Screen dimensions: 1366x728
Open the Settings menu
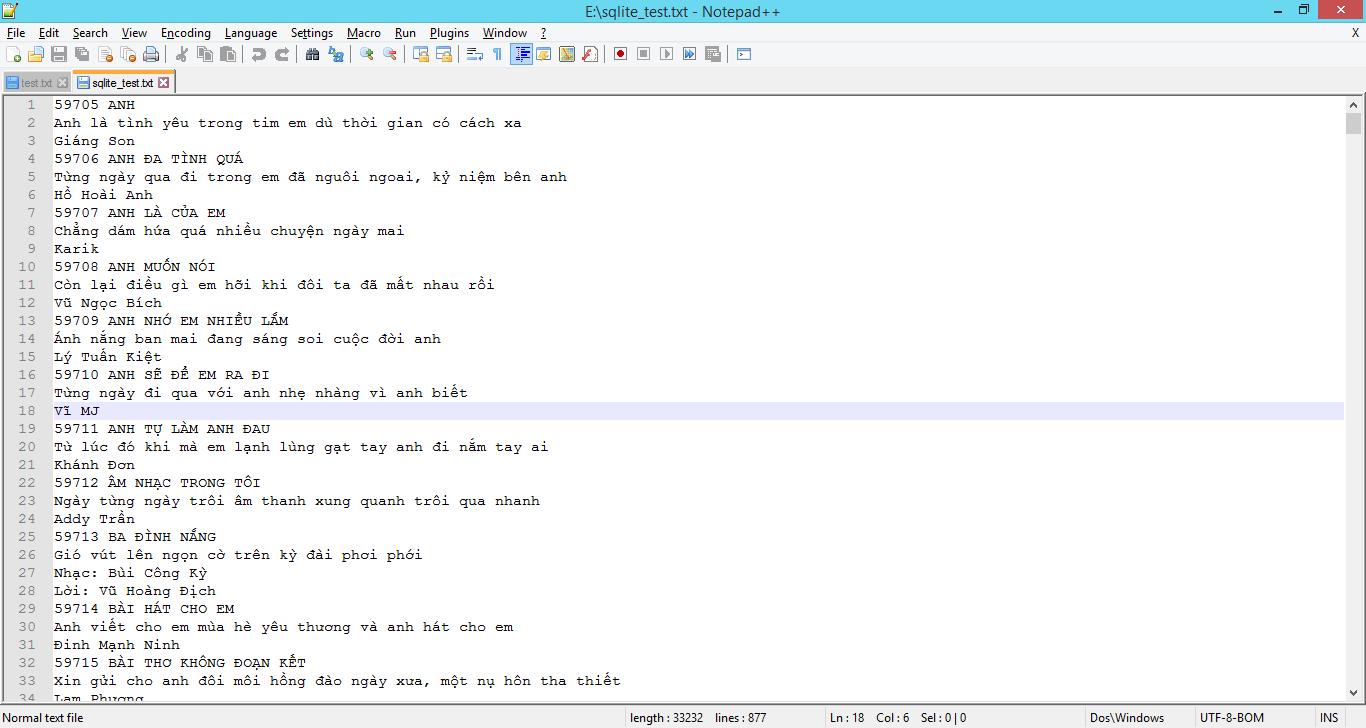click(312, 33)
